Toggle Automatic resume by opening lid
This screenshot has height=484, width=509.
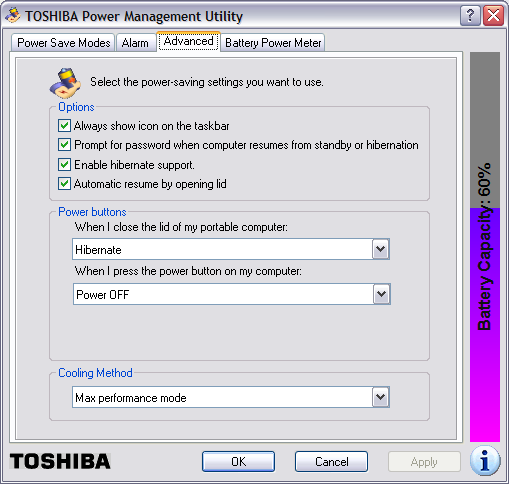(x=64, y=184)
